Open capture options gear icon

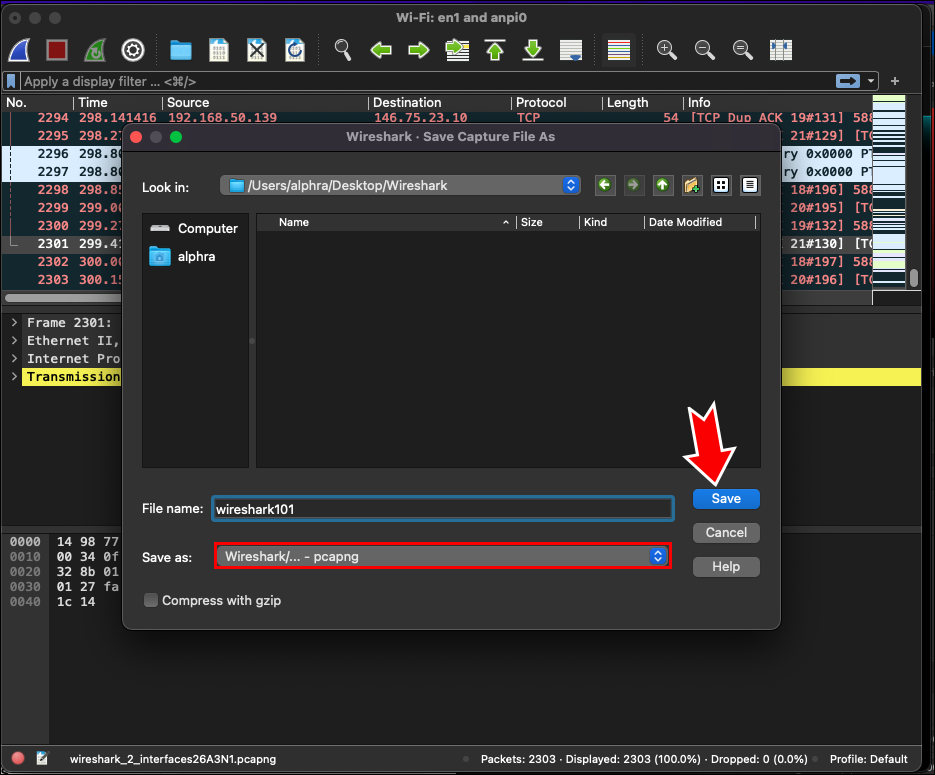132,50
